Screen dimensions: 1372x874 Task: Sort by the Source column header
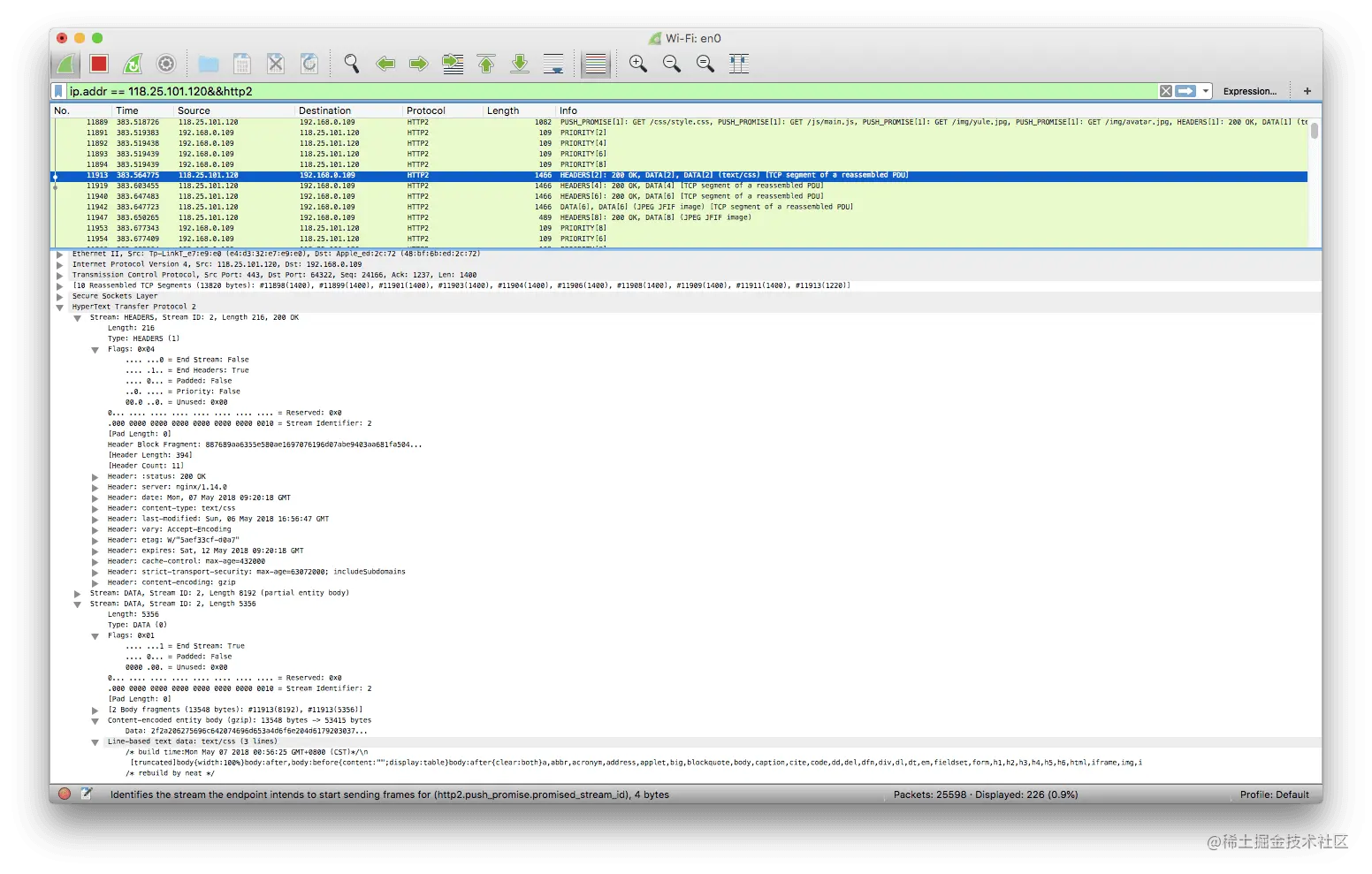pyautogui.click(x=234, y=110)
